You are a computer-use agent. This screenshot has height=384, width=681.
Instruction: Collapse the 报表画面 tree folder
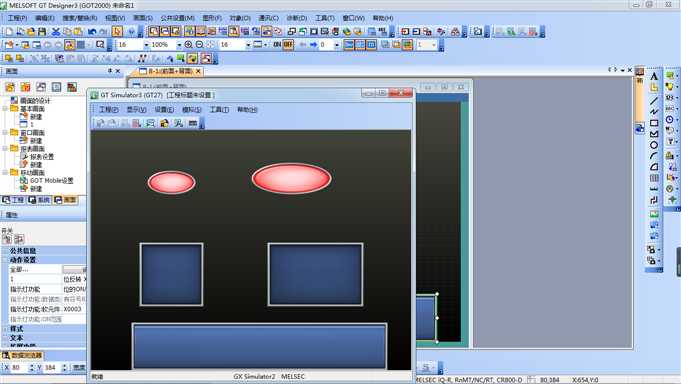coord(5,149)
